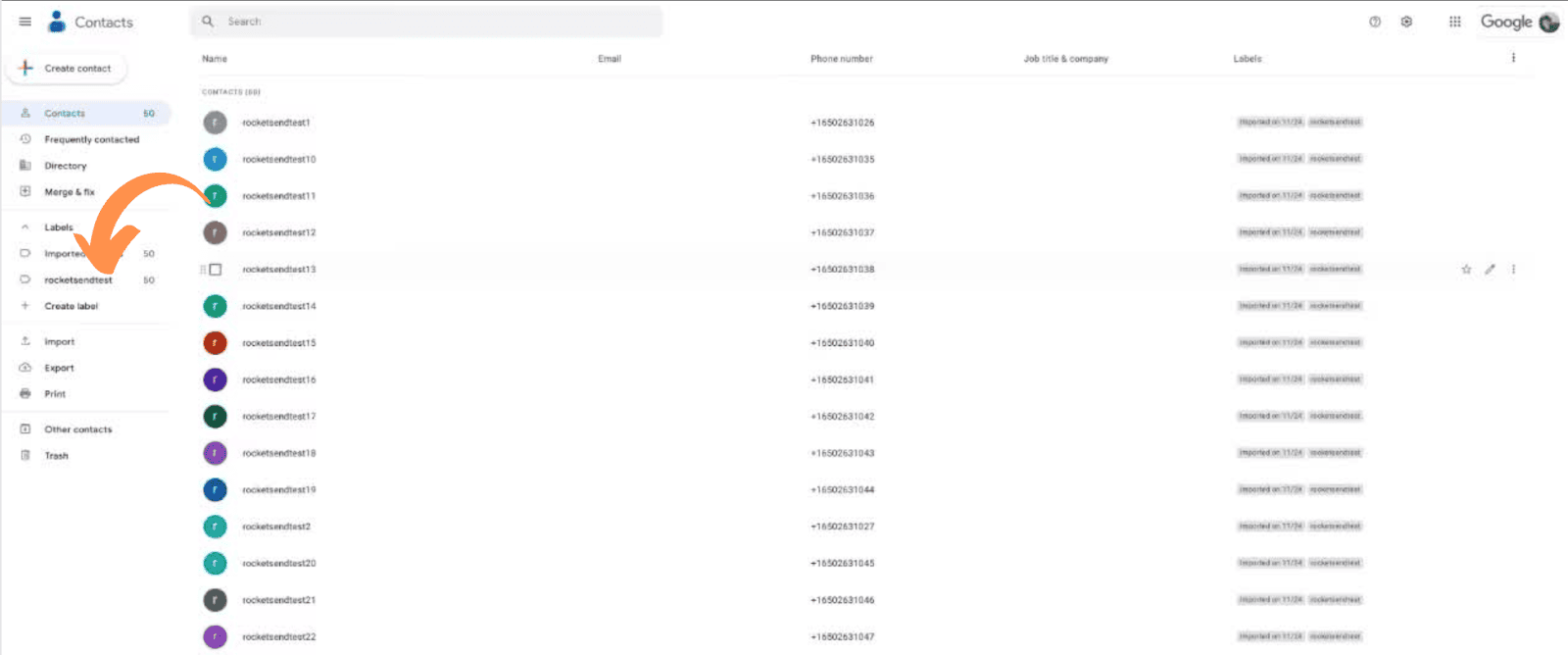The width and height of the screenshot is (1568, 655).
Task: Click avatar of rocketsendtest20
Action: click(x=215, y=563)
